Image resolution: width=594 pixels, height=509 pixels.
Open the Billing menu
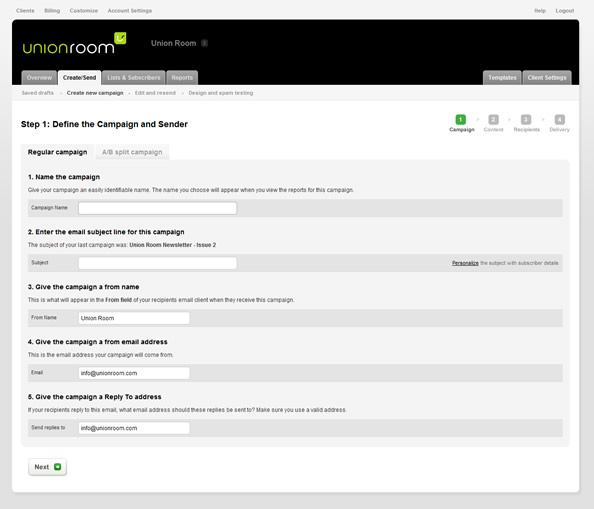click(52, 11)
